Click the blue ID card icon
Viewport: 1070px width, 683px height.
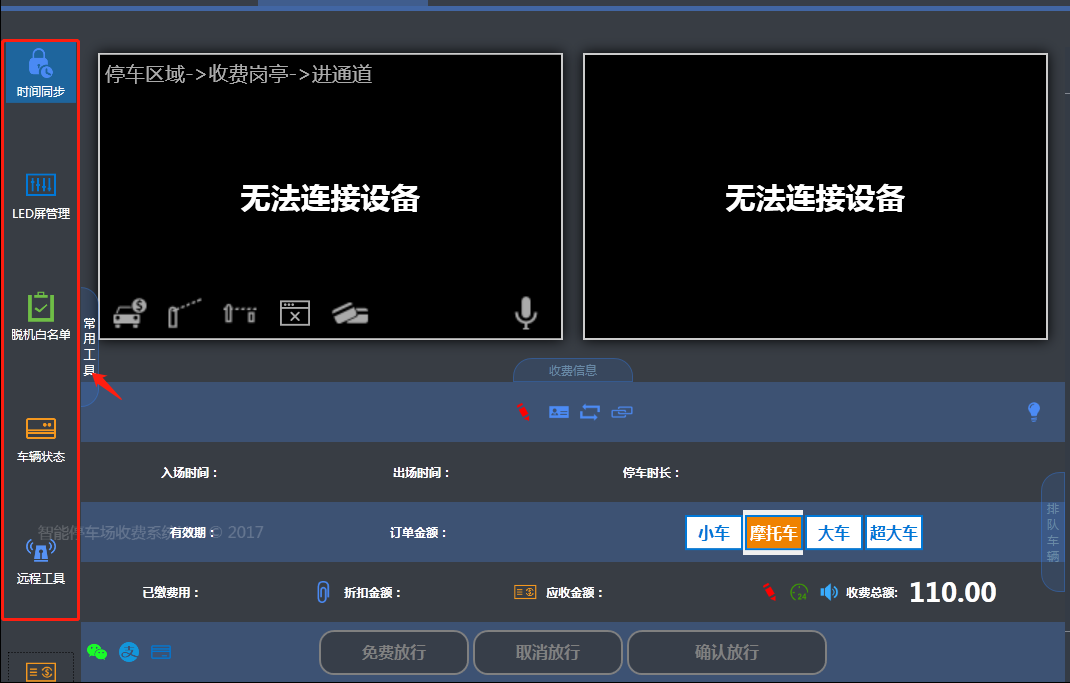559,412
